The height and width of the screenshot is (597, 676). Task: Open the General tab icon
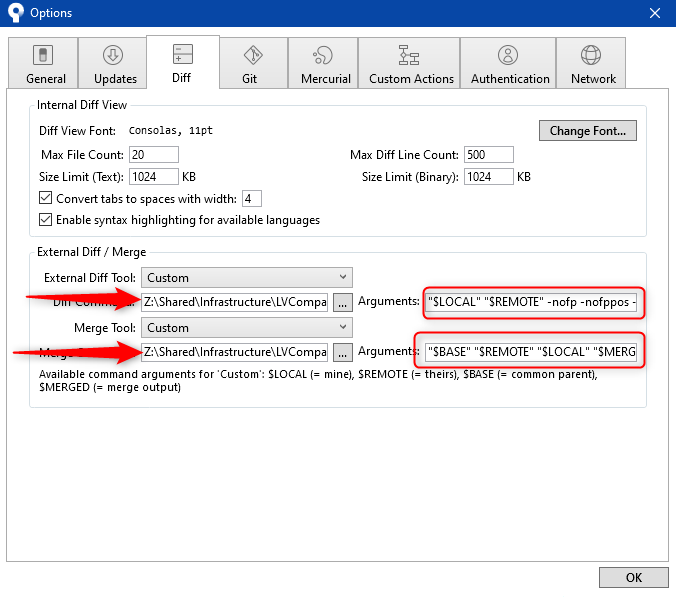click(x=45, y=56)
